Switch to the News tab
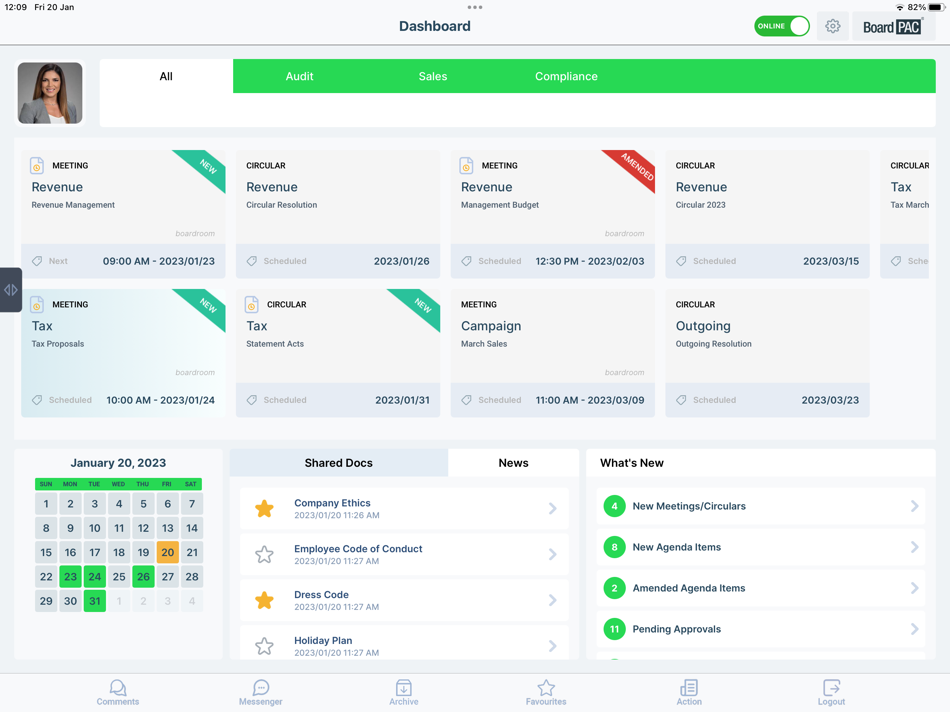Image resolution: width=950 pixels, height=712 pixels. pyautogui.click(x=513, y=462)
